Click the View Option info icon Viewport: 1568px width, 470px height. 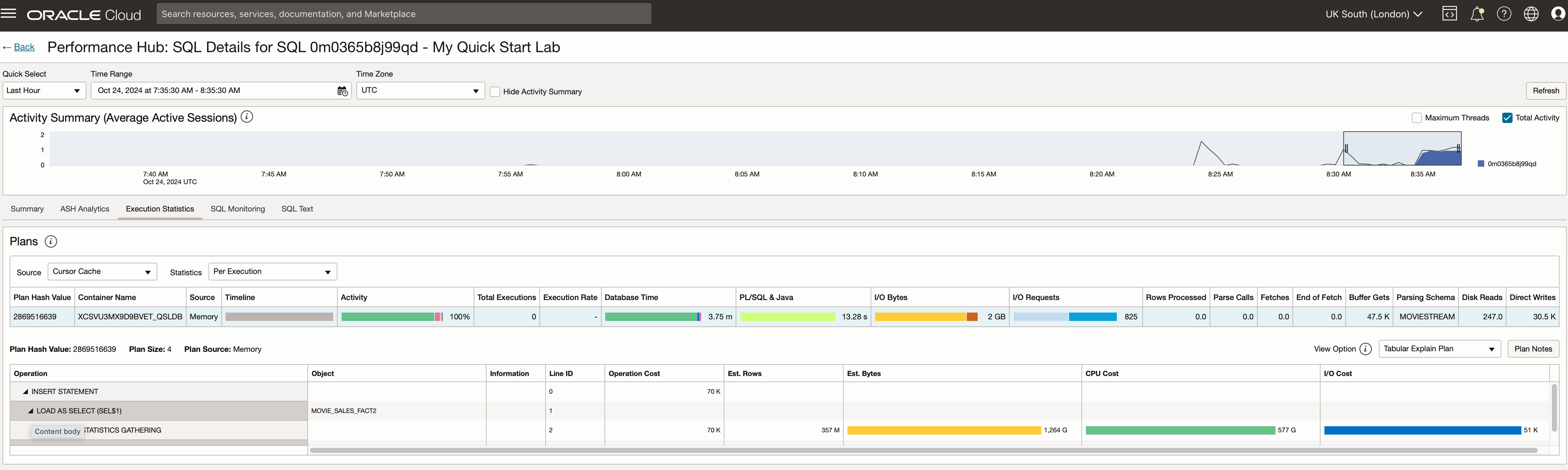[1365, 349]
